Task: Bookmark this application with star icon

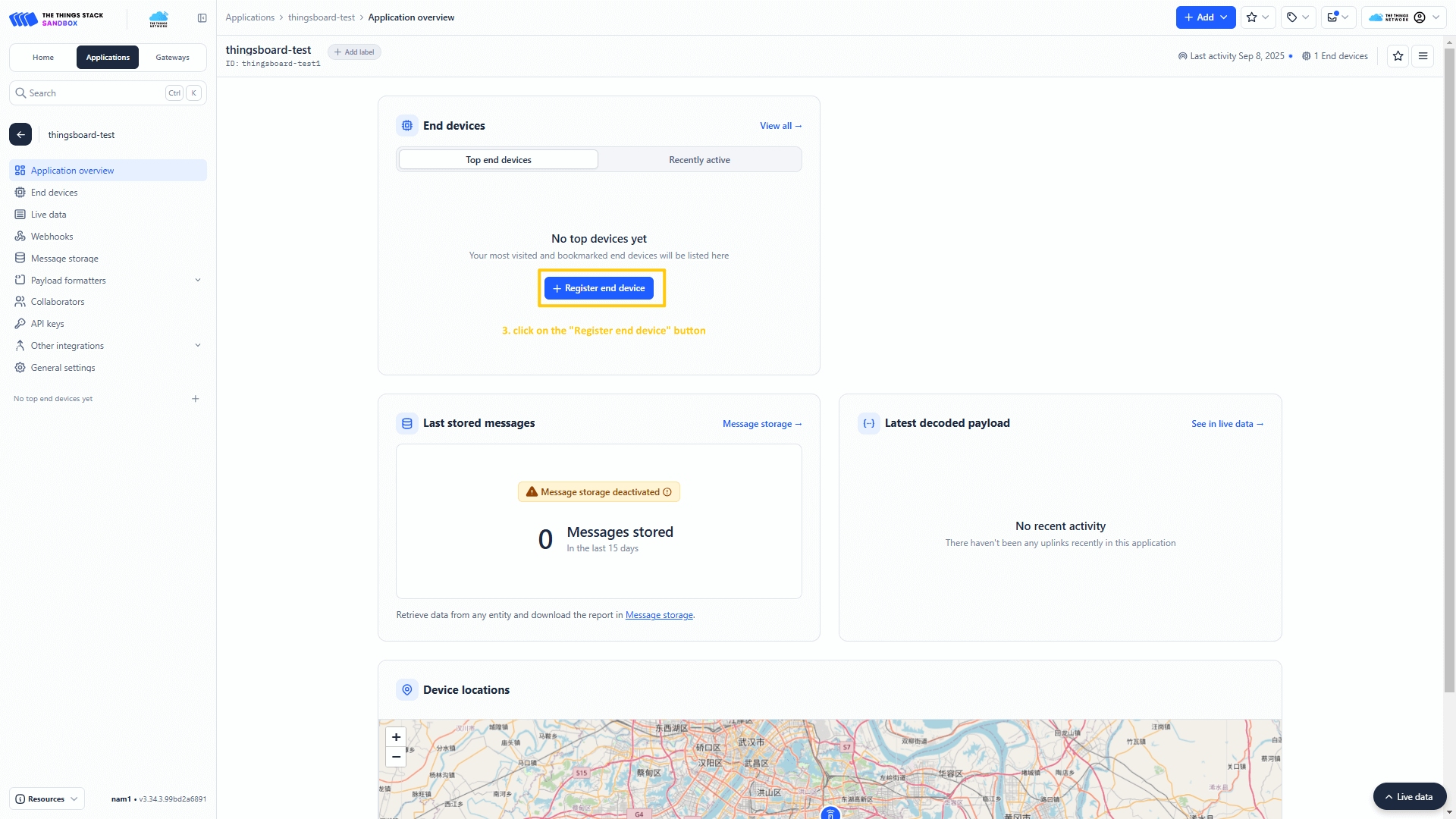Action: click(1398, 56)
